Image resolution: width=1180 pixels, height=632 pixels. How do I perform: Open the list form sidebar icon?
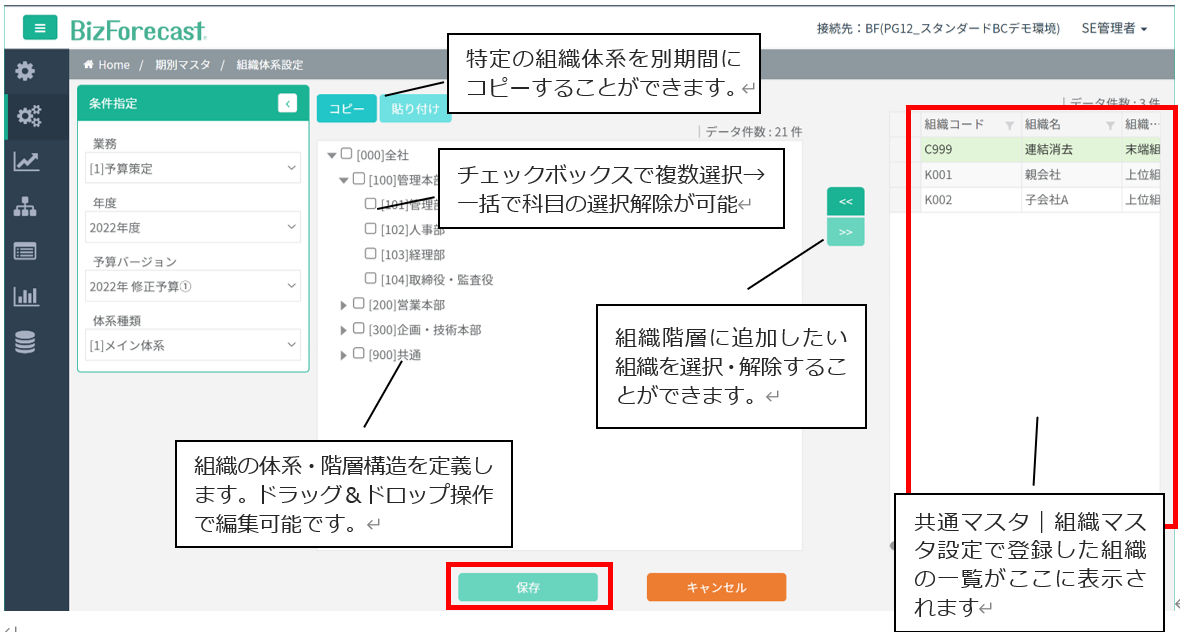25,251
